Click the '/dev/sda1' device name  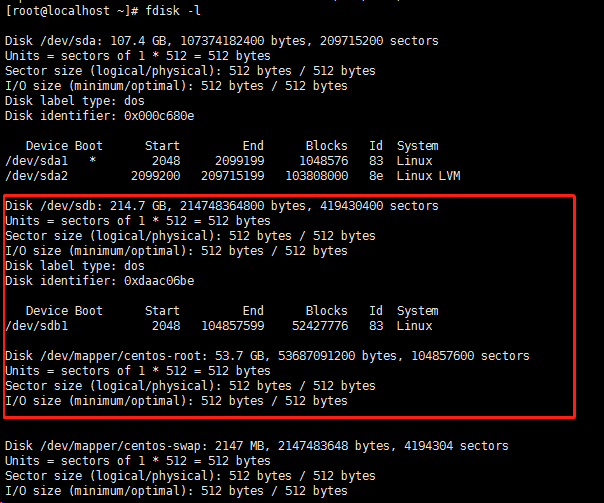(x=37, y=161)
